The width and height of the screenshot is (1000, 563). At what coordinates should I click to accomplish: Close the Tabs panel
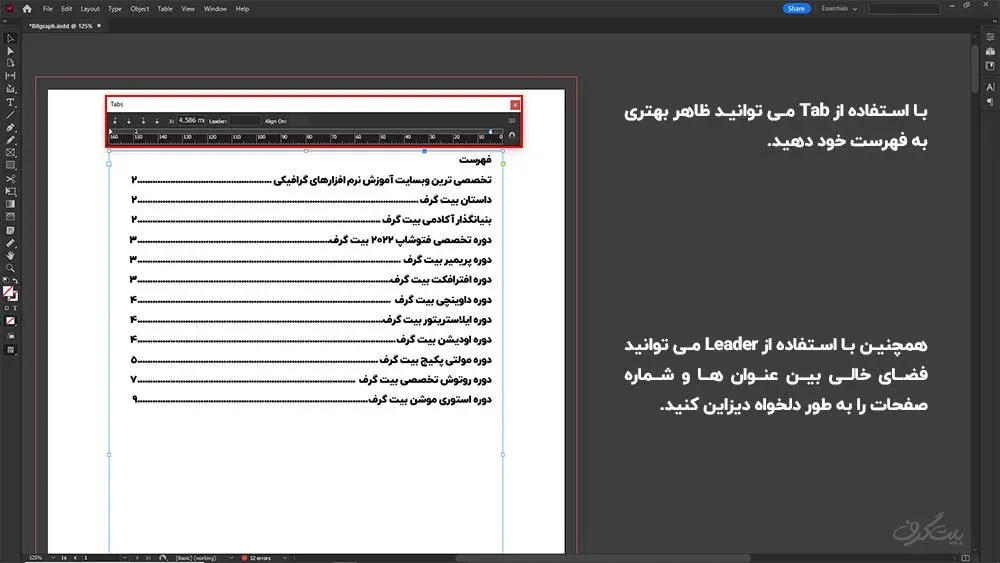click(x=515, y=105)
